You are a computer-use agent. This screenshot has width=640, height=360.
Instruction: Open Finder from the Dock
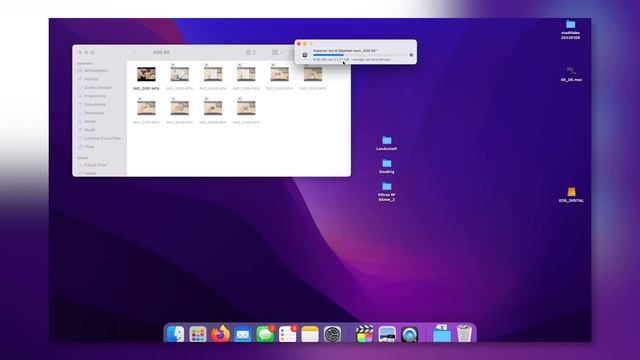coord(176,334)
